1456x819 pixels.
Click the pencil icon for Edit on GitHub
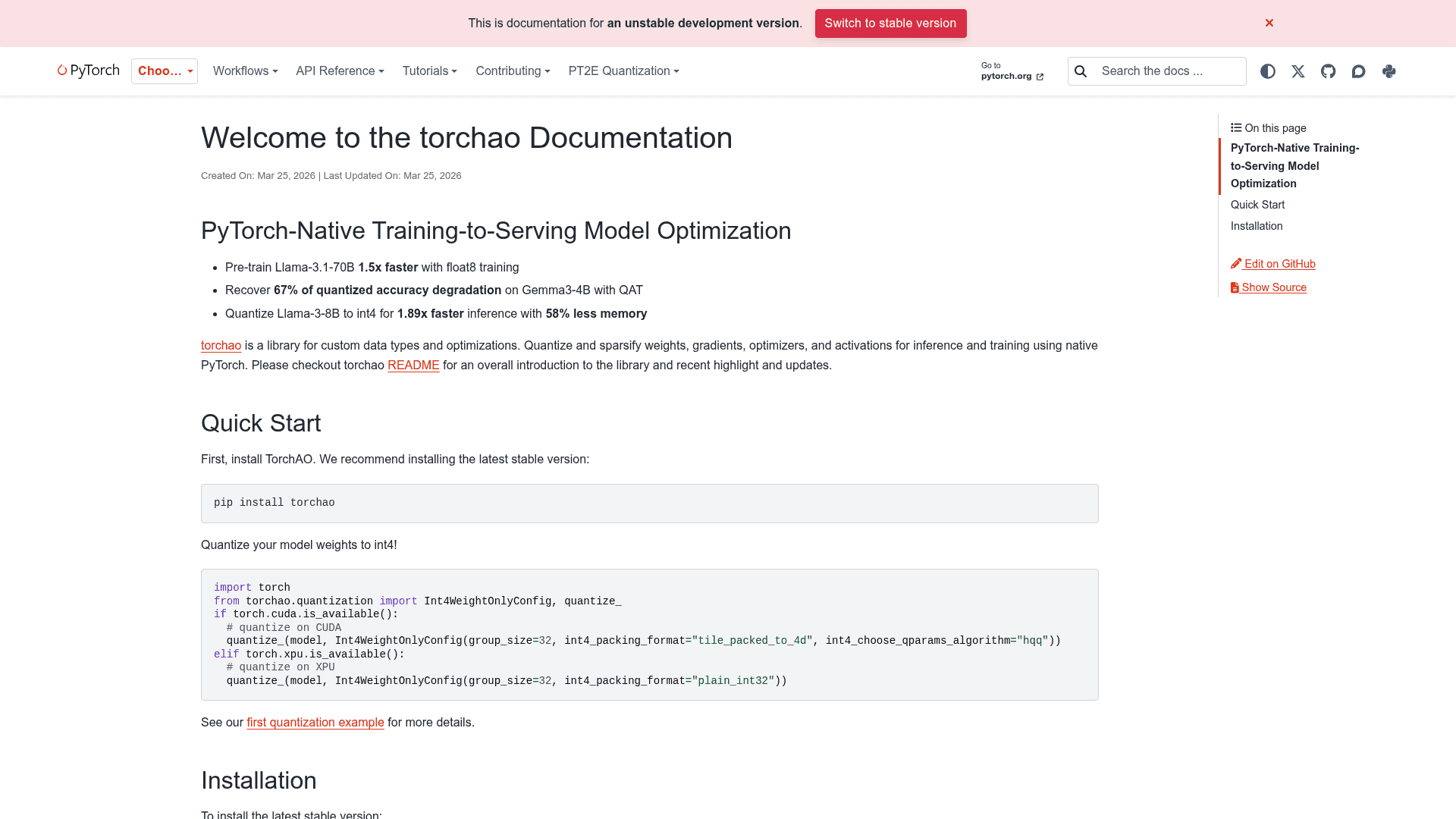pyautogui.click(x=1236, y=263)
